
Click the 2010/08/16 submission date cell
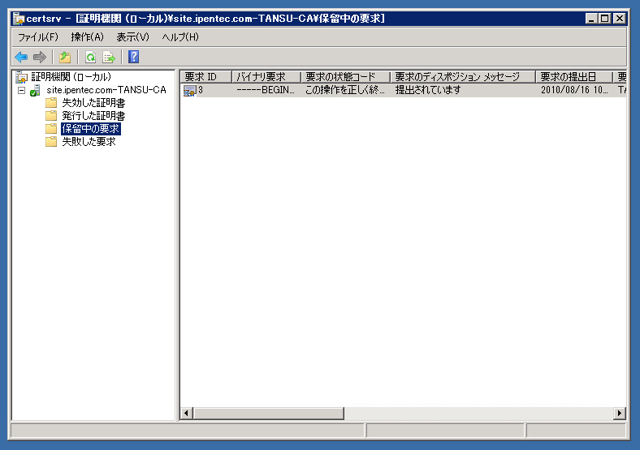[x=574, y=90]
